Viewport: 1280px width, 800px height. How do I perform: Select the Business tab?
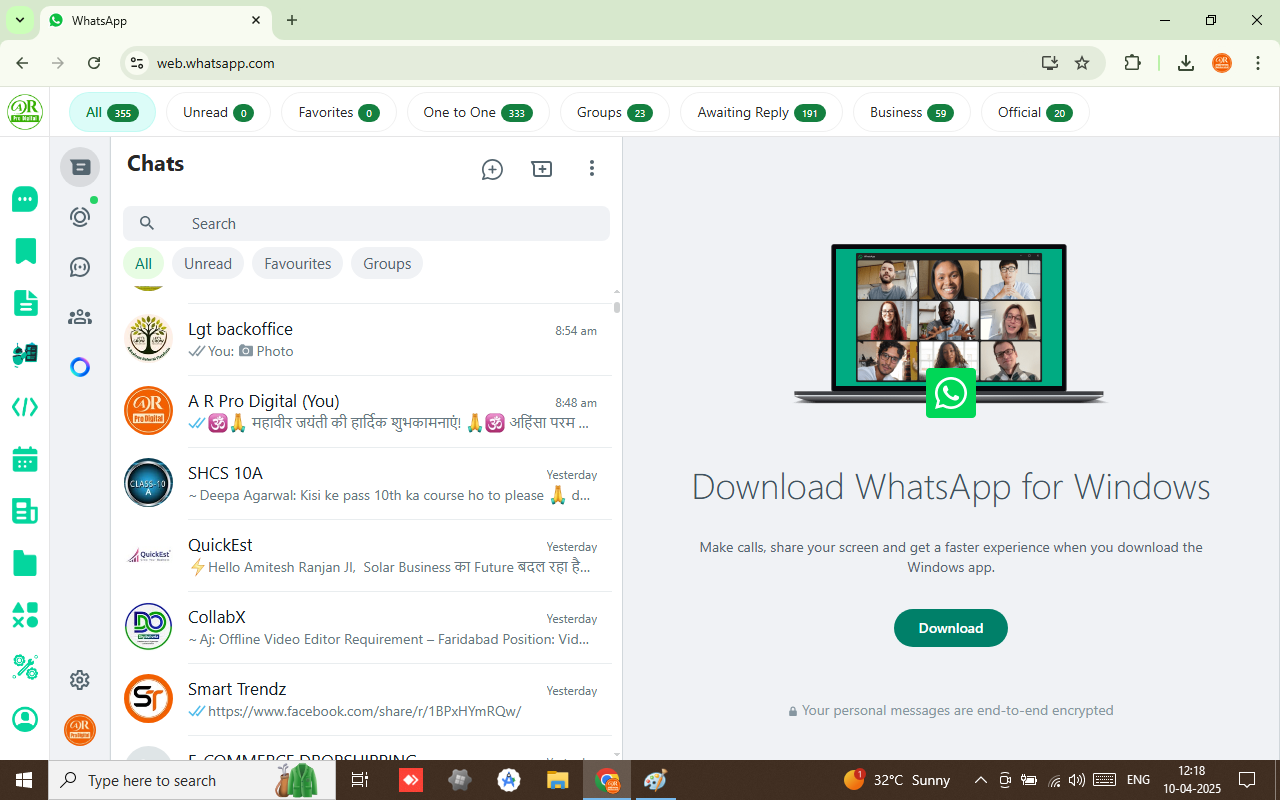tap(911, 113)
